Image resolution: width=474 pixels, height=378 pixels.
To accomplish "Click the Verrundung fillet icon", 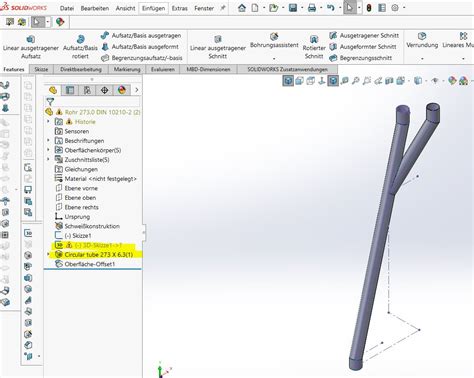I will coord(422,36).
